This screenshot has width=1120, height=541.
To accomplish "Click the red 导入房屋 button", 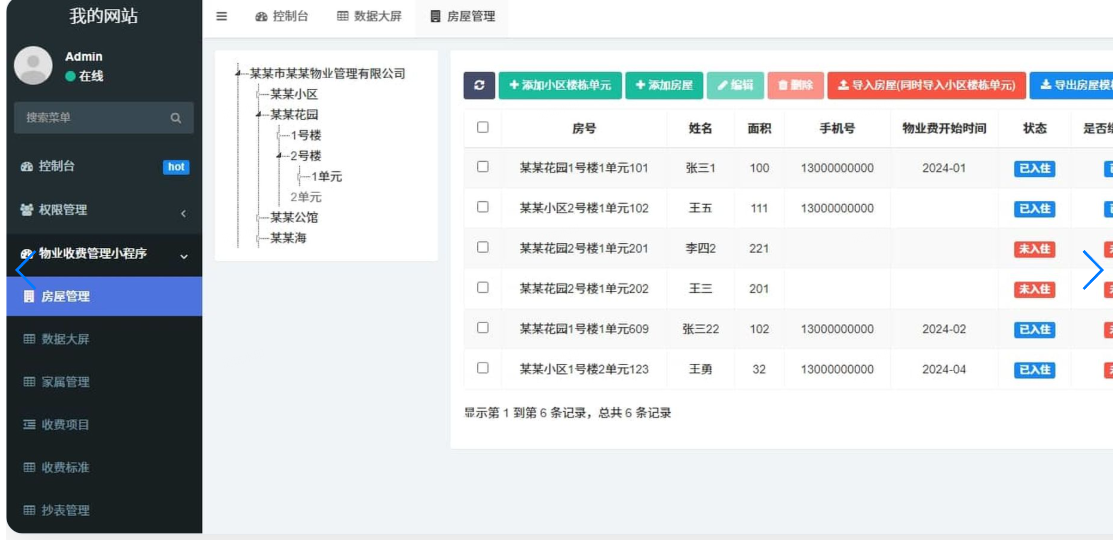I will [x=925, y=86].
